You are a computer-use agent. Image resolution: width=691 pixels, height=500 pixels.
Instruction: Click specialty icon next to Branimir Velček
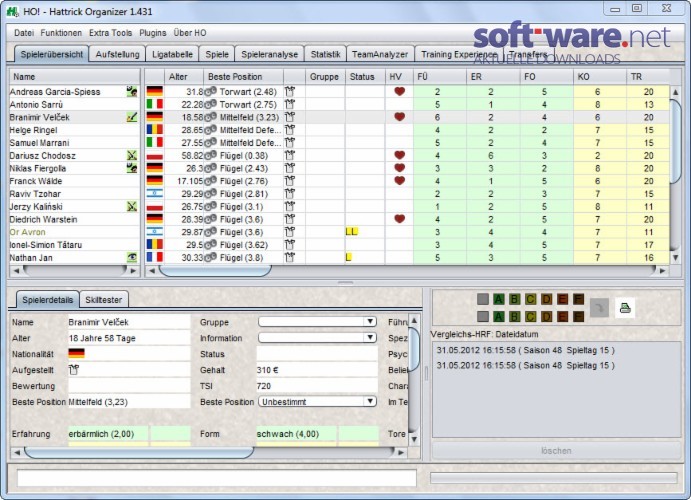pyautogui.click(x=131, y=117)
